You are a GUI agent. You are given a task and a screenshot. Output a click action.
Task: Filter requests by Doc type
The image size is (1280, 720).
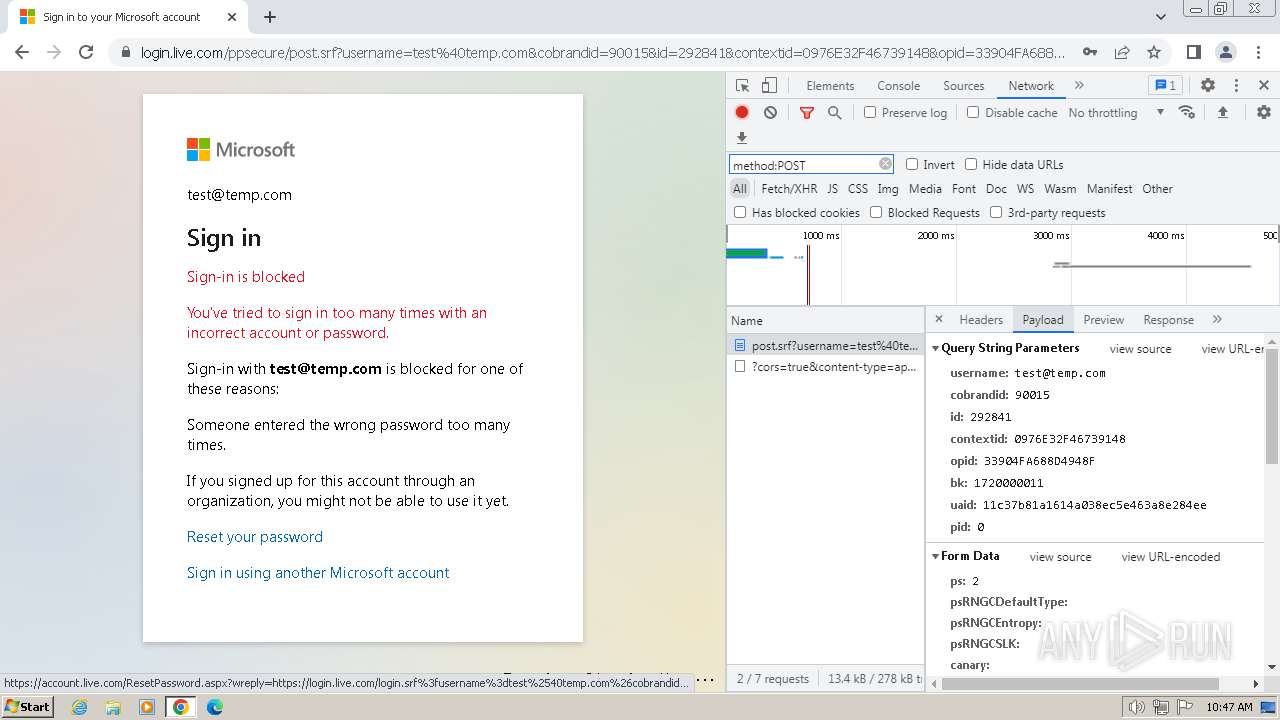tap(996, 188)
